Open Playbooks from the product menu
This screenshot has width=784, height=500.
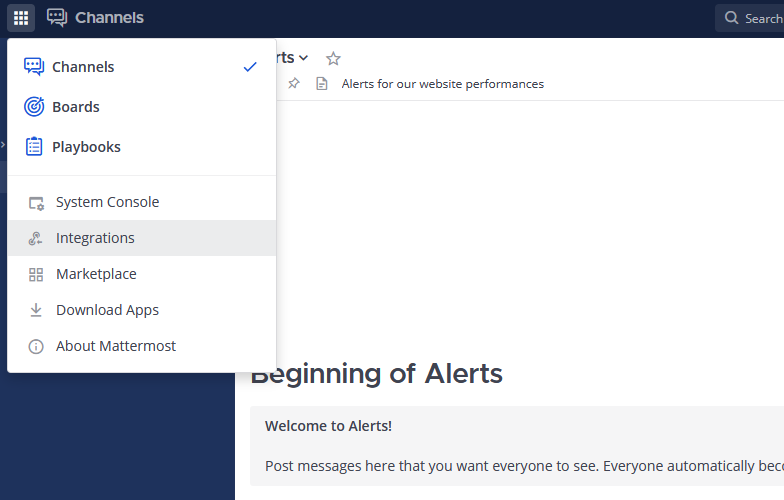(142, 146)
